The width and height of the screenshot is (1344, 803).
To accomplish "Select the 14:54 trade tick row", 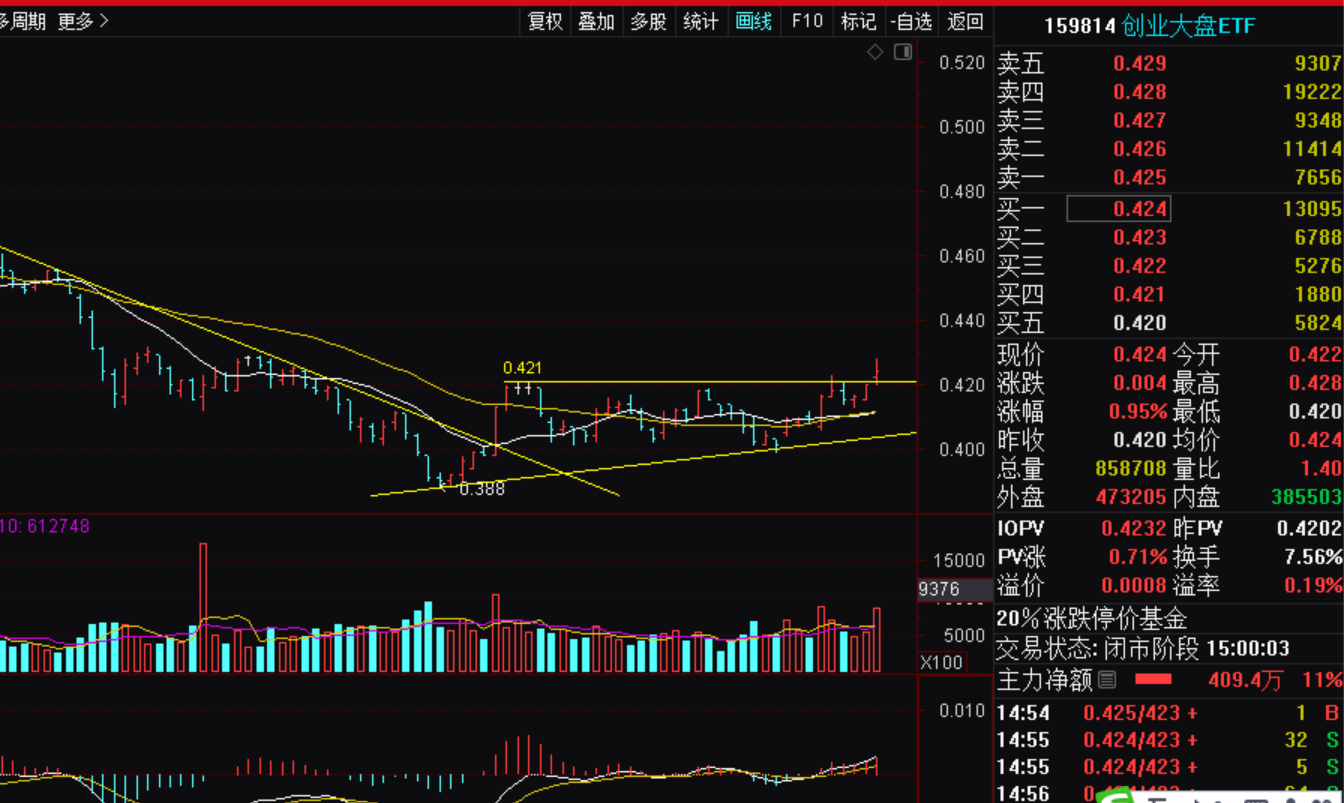I will tap(1169, 713).
